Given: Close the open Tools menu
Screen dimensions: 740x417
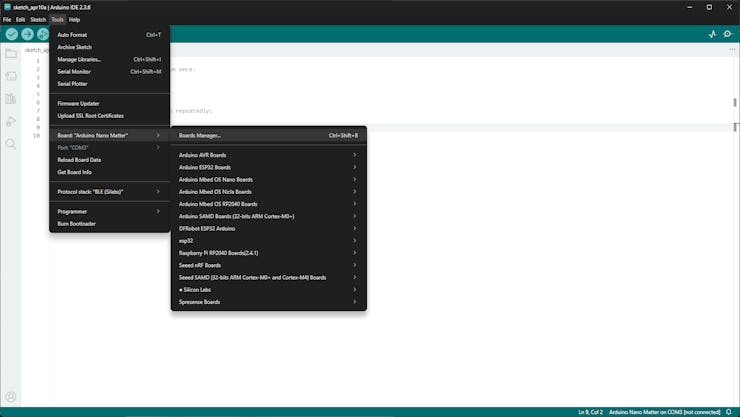Looking at the screenshot, I should [x=58, y=20].
